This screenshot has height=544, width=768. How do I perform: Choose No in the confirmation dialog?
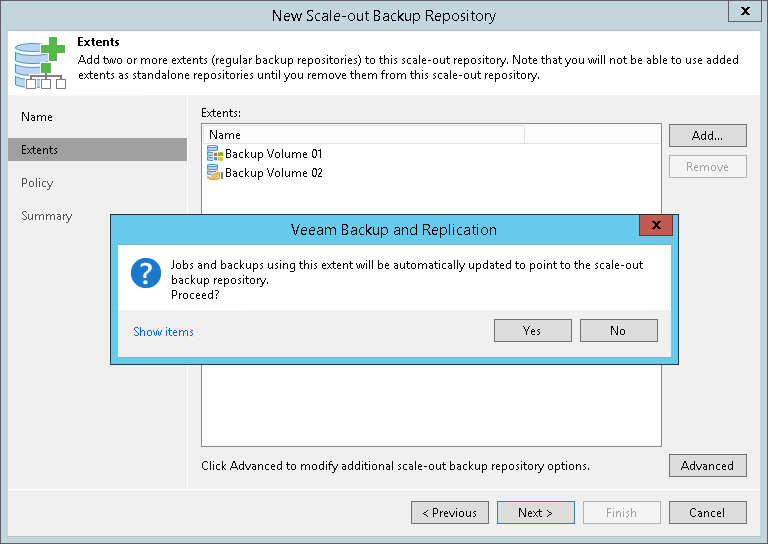[618, 331]
